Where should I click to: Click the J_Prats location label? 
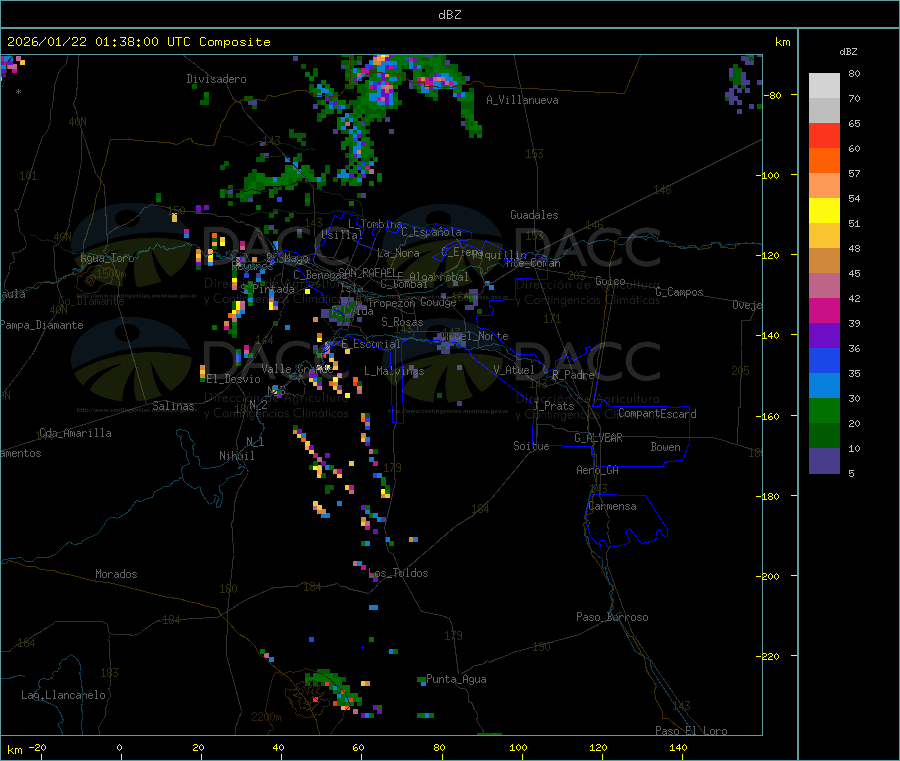(553, 406)
